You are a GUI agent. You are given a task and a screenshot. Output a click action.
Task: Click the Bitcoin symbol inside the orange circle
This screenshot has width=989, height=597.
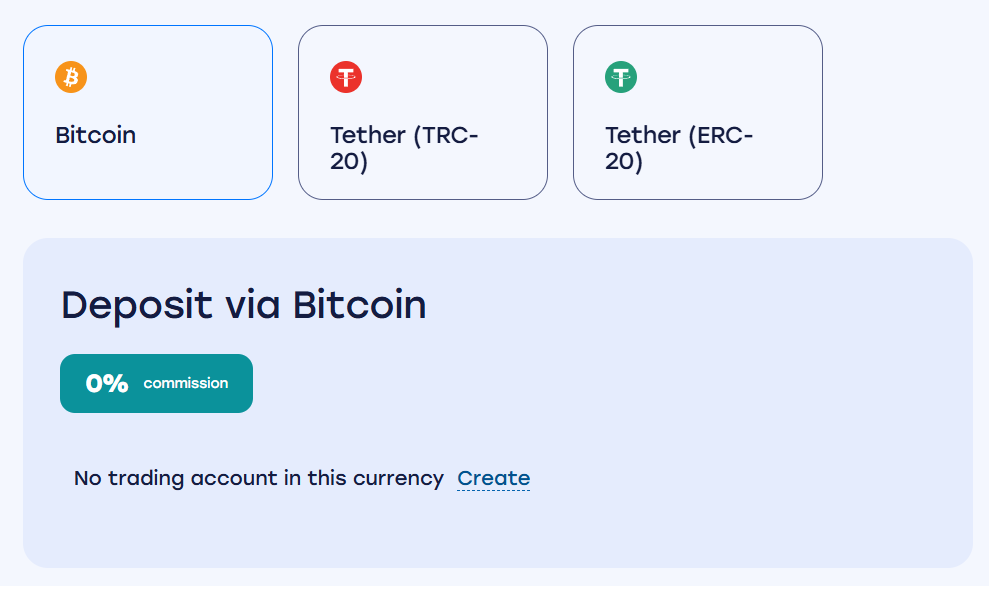(70, 76)
